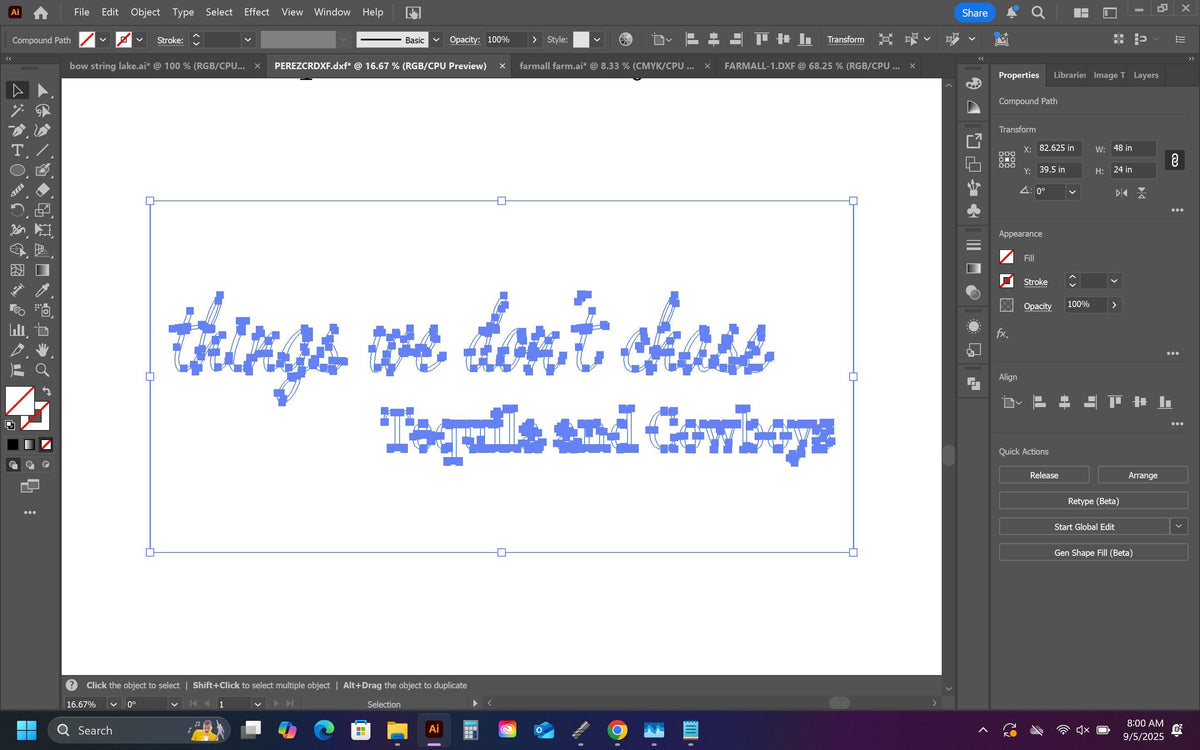1200x750 pixels.
Task: Toggle constrain width and height proportions
Action: [x=1175, y=160]
